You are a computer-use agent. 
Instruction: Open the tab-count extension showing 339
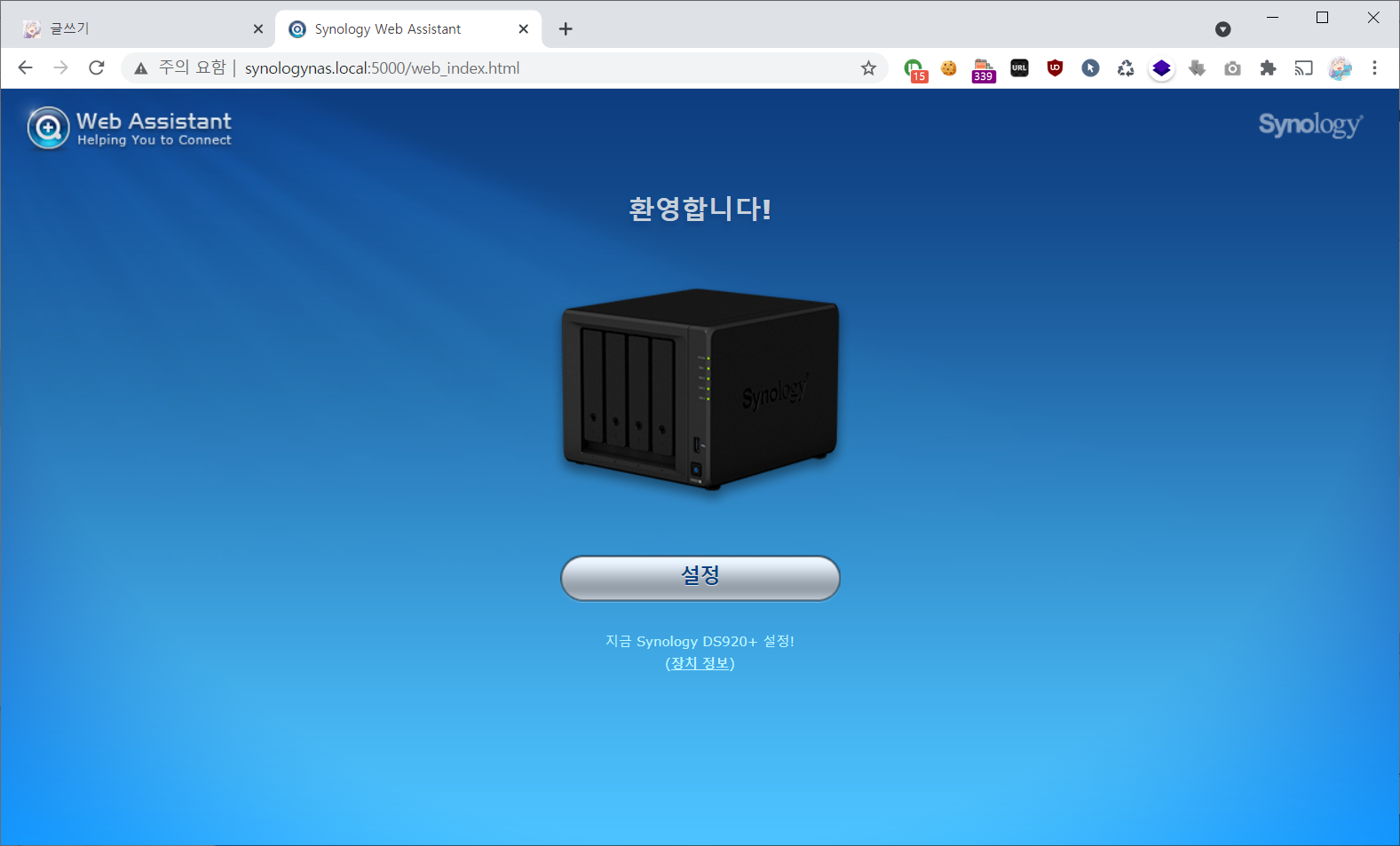coord(984,70)
